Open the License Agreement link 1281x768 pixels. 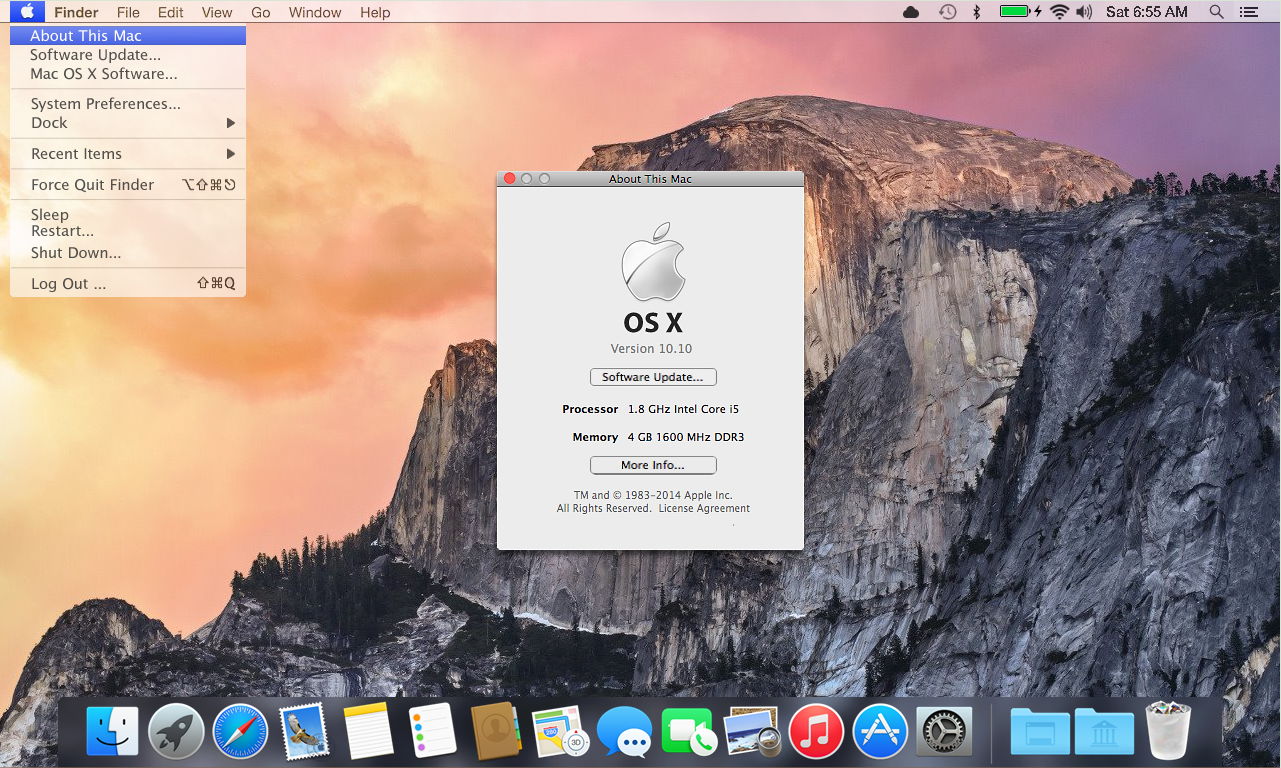point(704,509)
